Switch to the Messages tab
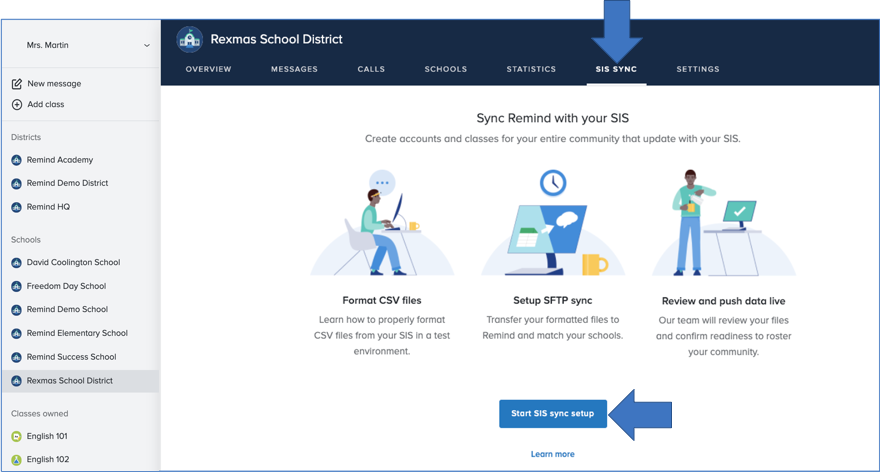This screenshot has width=880, height=472. (294, 69)
